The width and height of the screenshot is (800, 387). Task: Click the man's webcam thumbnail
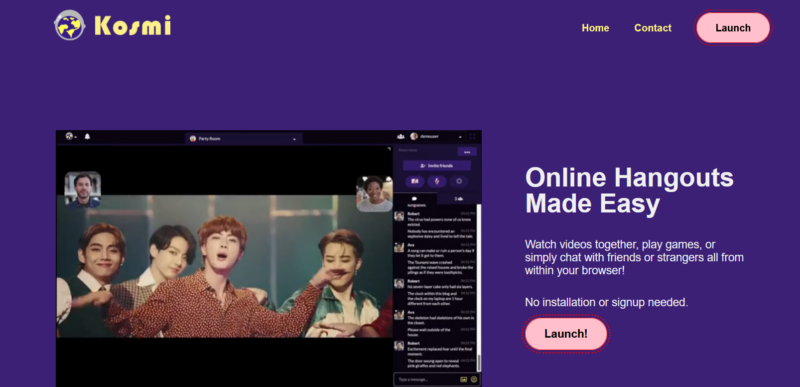(83, 190)
